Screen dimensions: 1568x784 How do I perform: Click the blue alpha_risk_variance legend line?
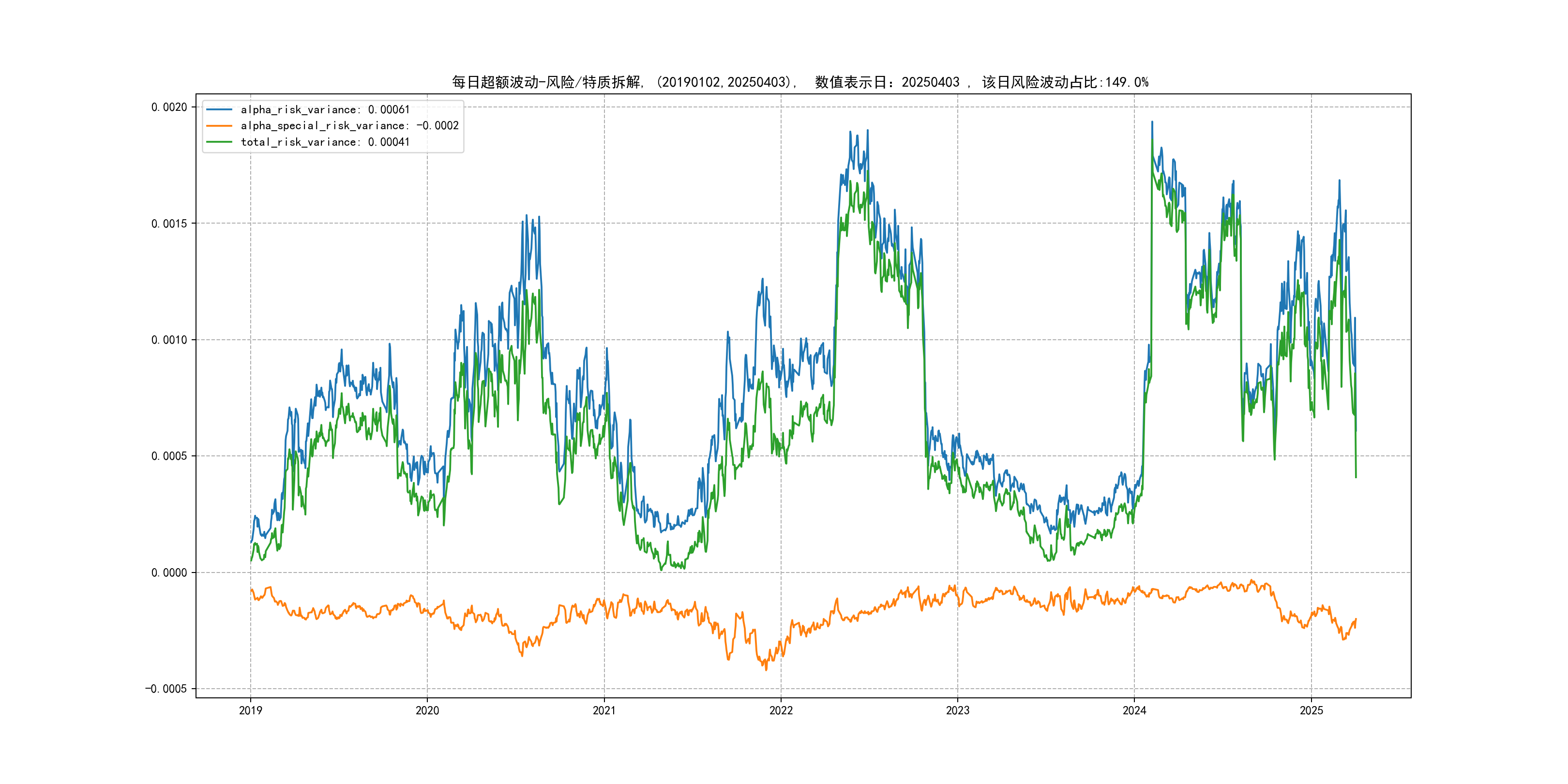(219, 109)
